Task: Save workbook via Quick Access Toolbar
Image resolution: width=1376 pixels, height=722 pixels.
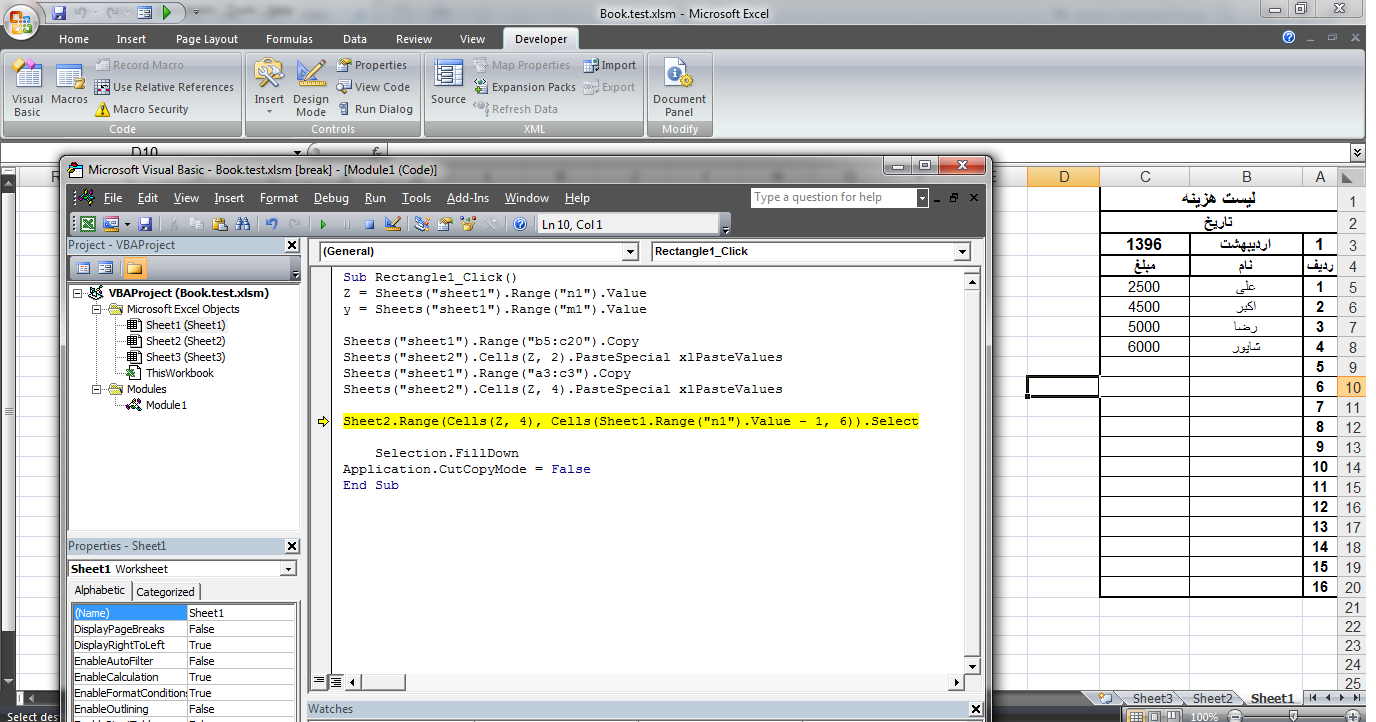Action: (x=59, y=13)
